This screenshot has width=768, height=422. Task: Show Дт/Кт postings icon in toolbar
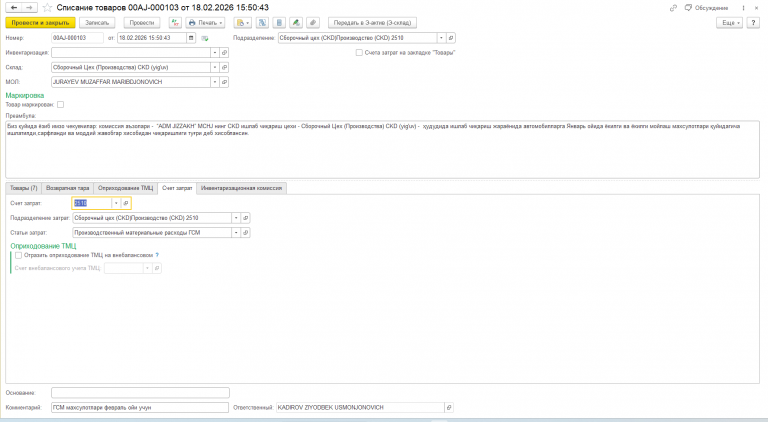point(175,23)
